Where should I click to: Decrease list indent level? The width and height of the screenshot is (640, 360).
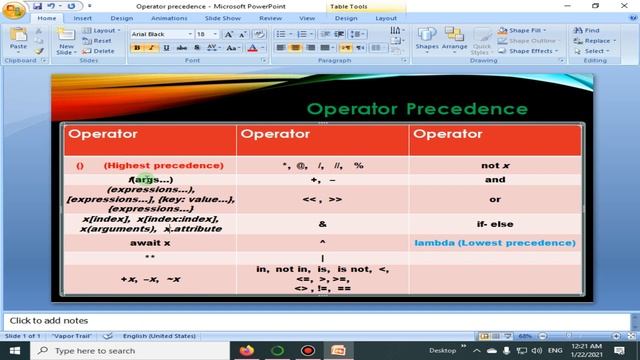[x=325, y=34]
